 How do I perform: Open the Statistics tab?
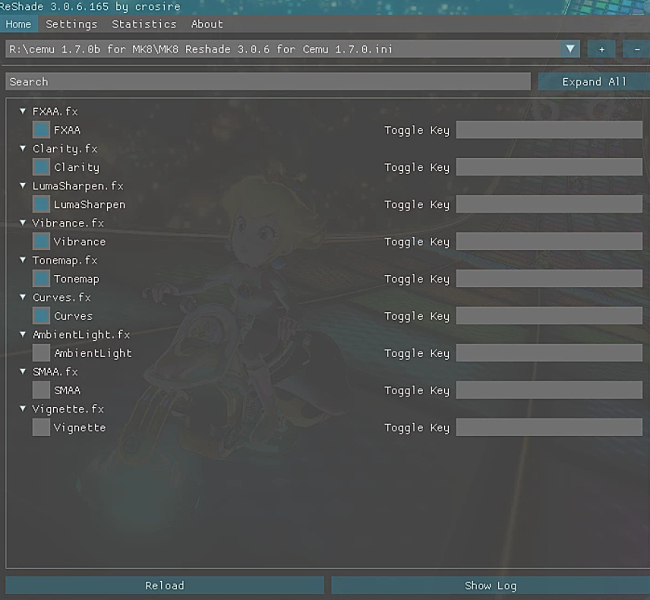[144, 24]
